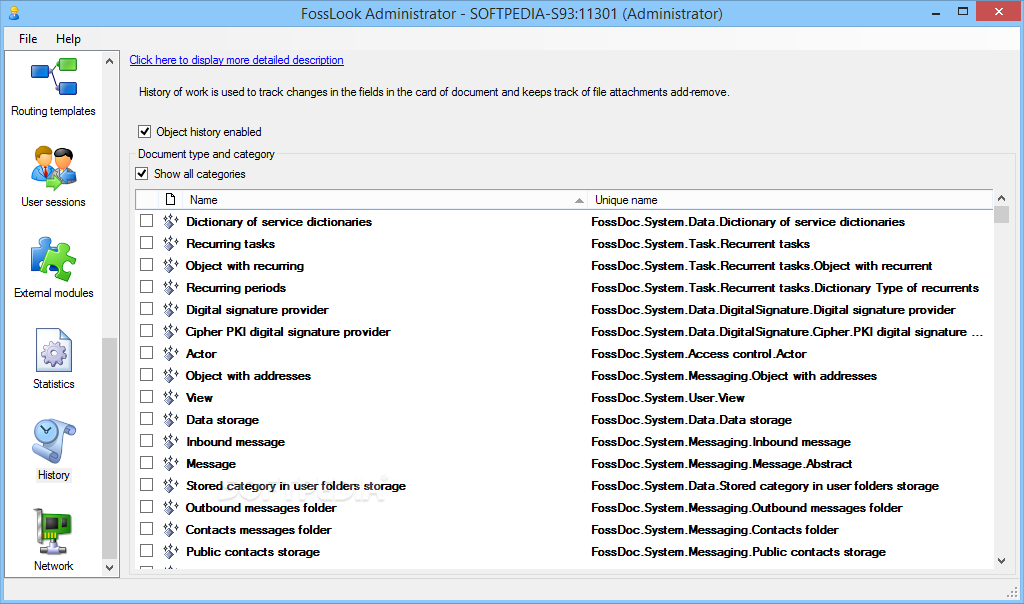Disable the Object history enabled checkbox
The image size is (1024, 604).
(145, 132)
